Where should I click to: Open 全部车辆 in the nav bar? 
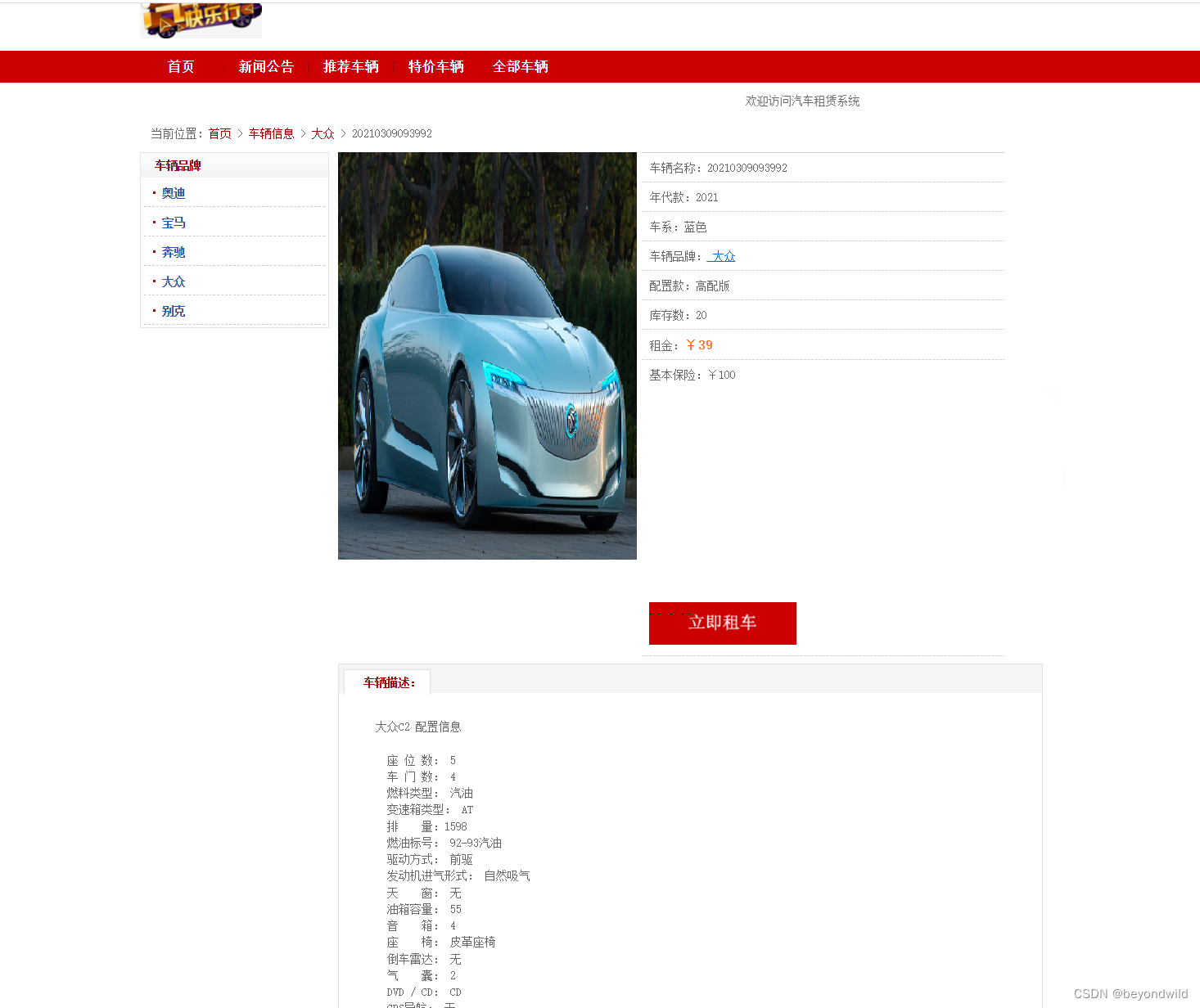tap(521, 67)
